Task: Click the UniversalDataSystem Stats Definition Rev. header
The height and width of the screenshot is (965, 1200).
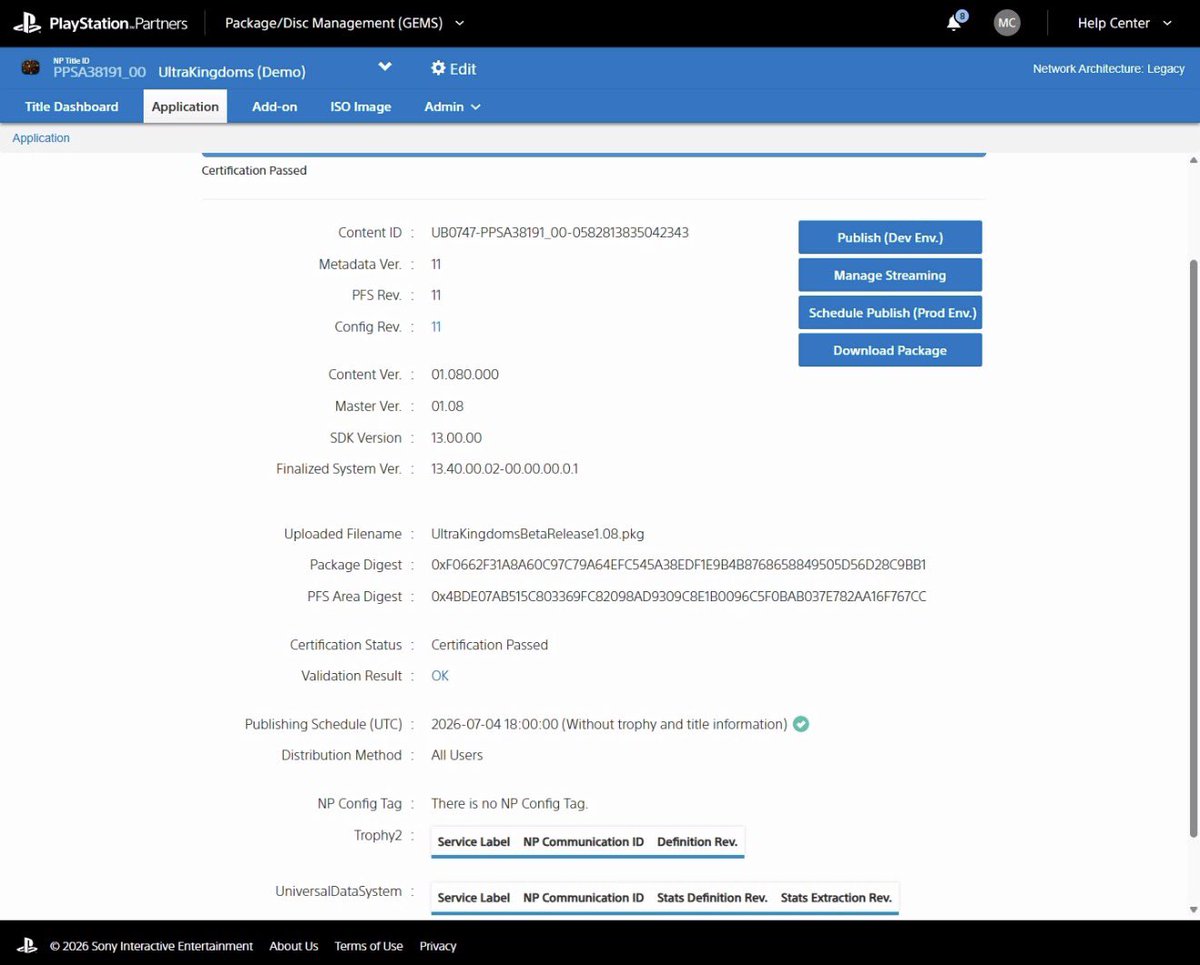Action: [712, 898]
